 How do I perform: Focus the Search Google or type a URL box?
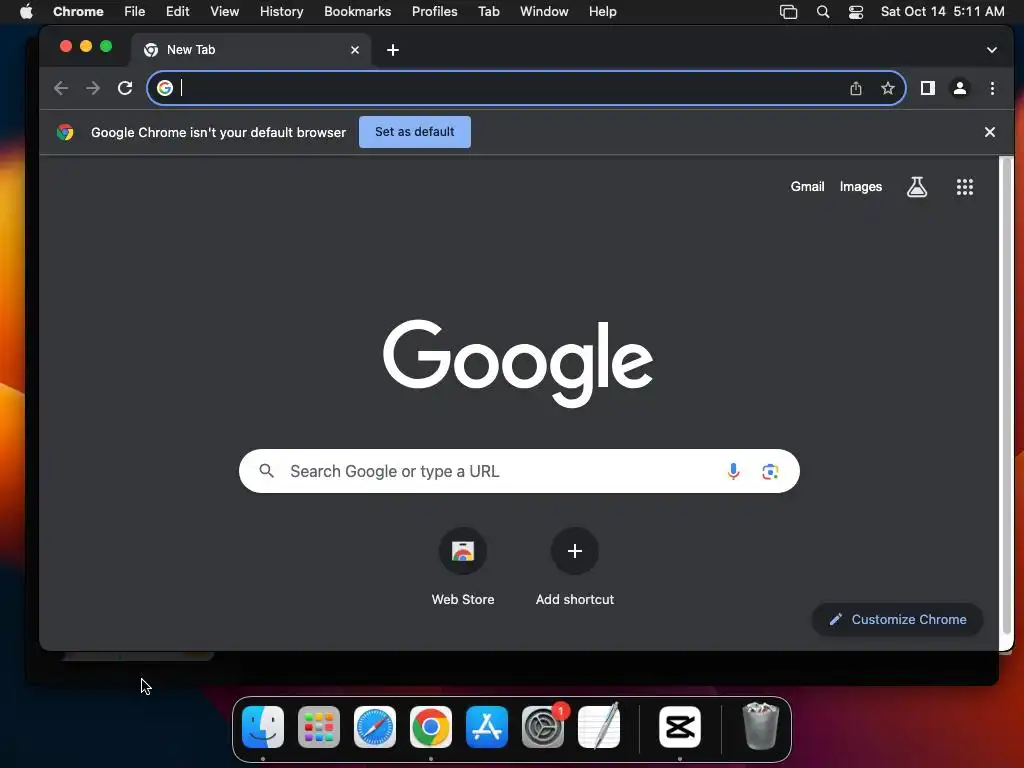click(x=519, y=471)
